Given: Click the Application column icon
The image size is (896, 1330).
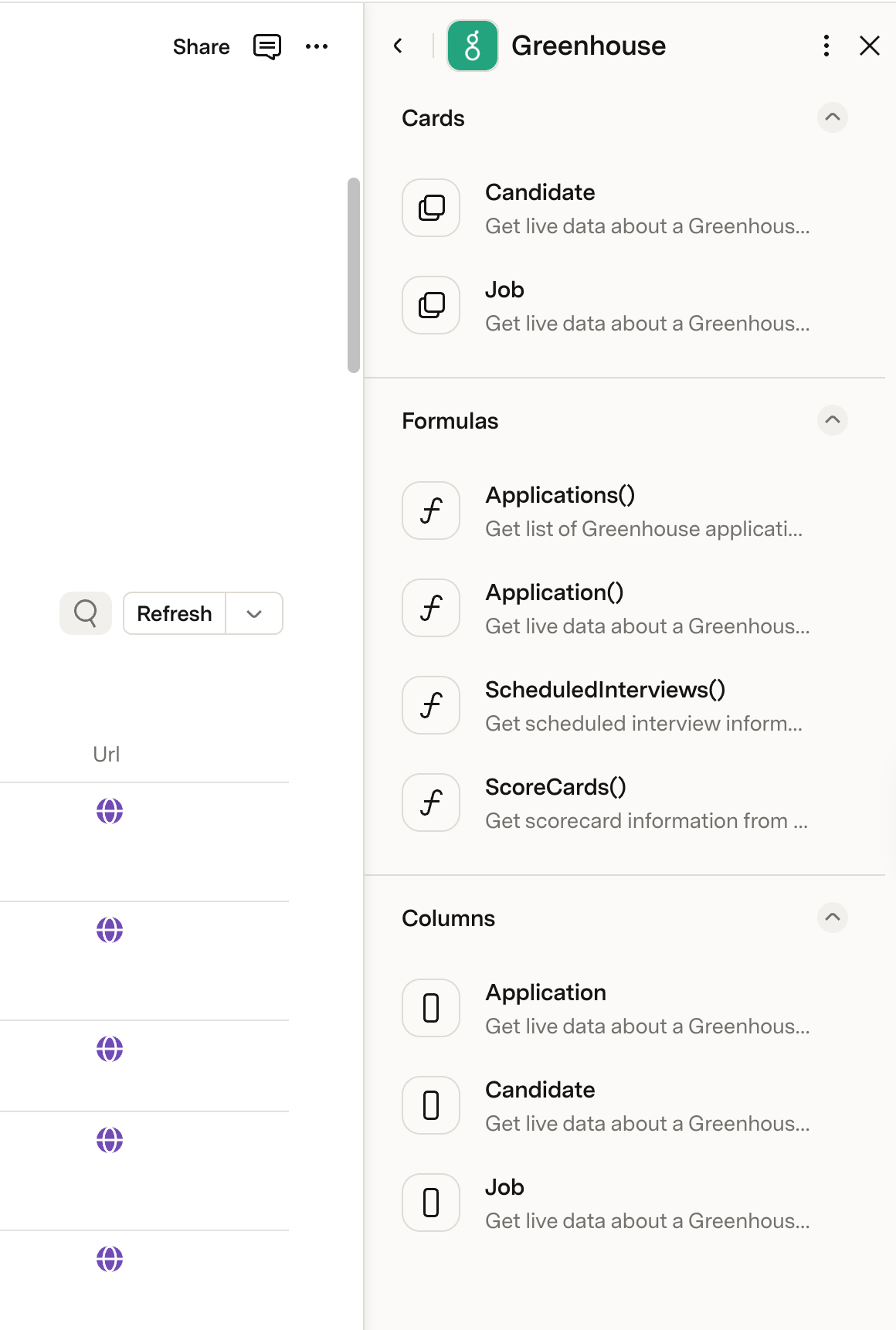Looking at the screenshot, I should coord(431,1008).
